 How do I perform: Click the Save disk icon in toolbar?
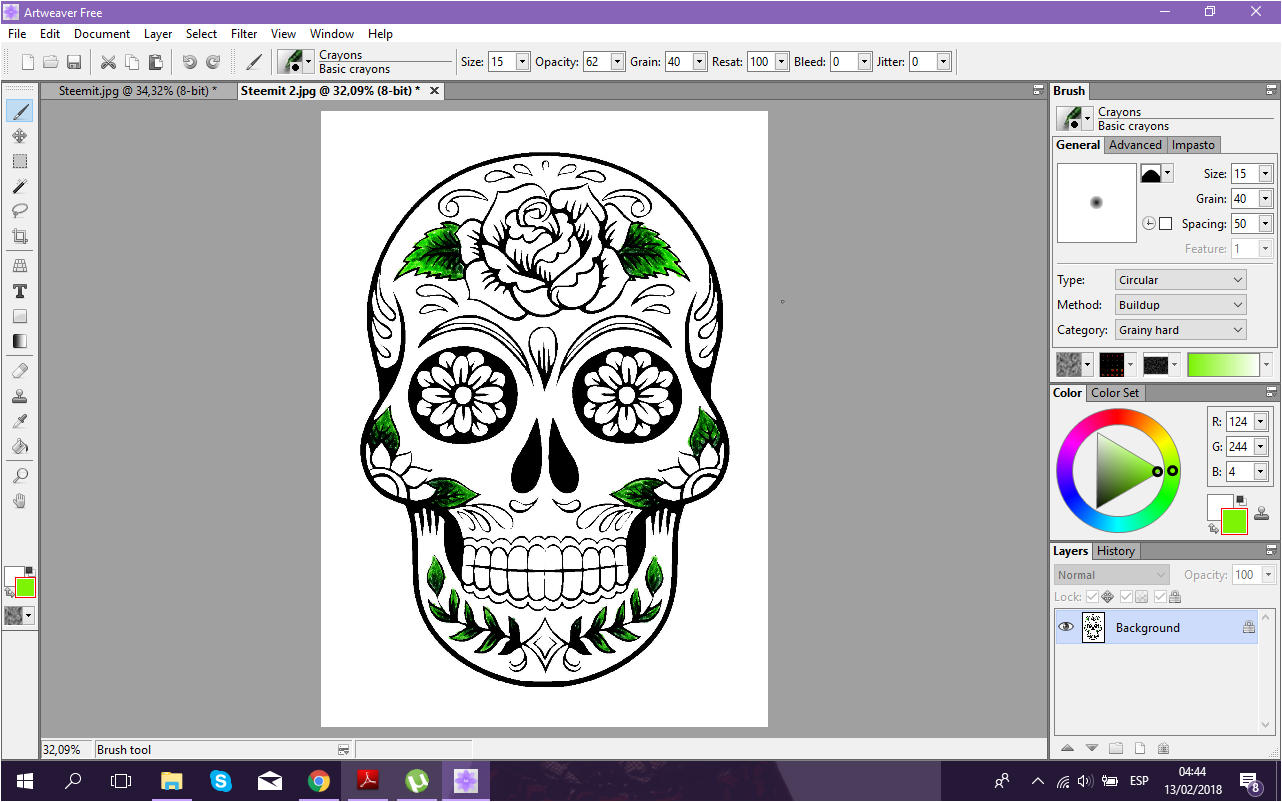[x=74, y=62]
